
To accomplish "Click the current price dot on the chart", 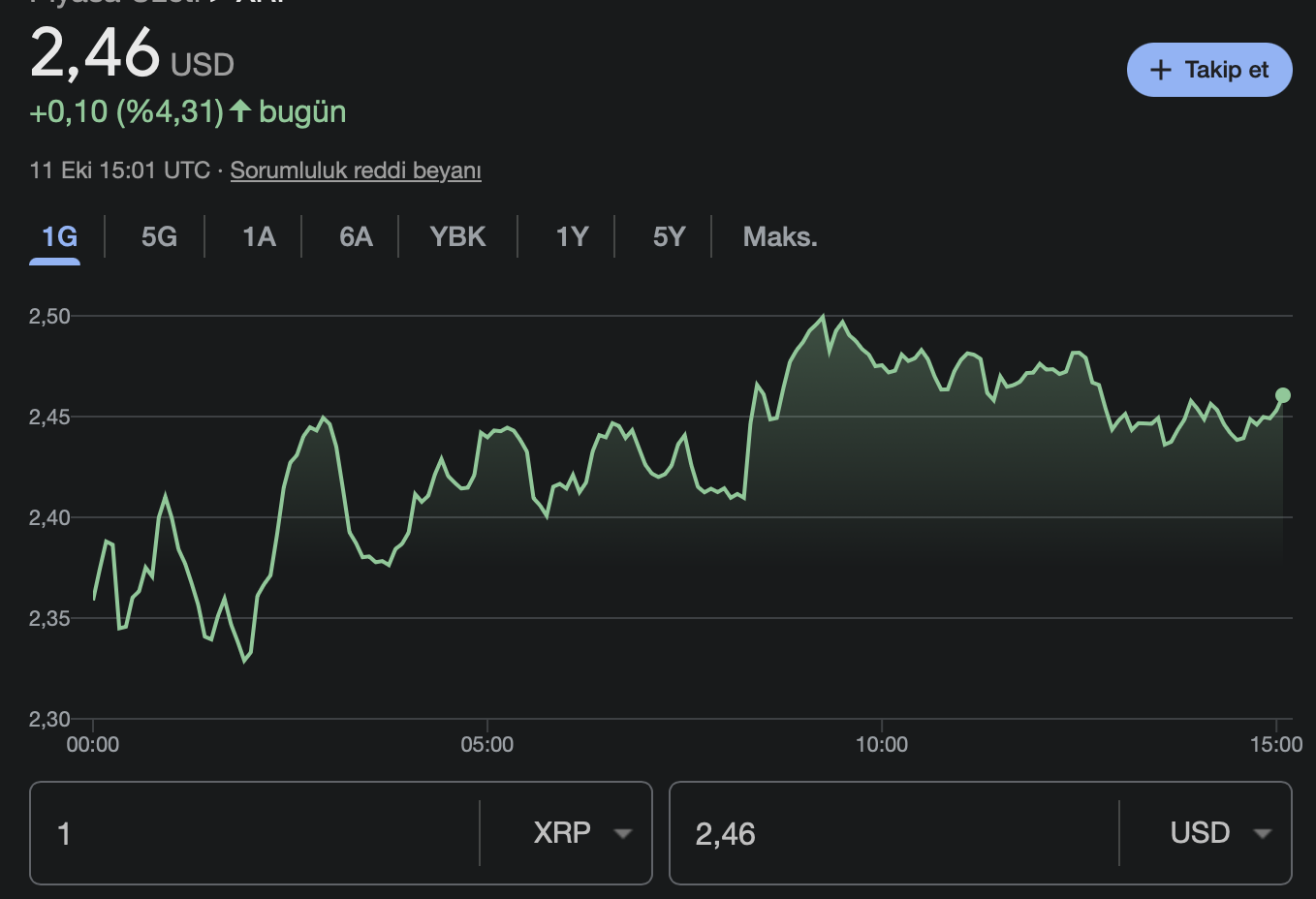I will tap(1283, 395).
